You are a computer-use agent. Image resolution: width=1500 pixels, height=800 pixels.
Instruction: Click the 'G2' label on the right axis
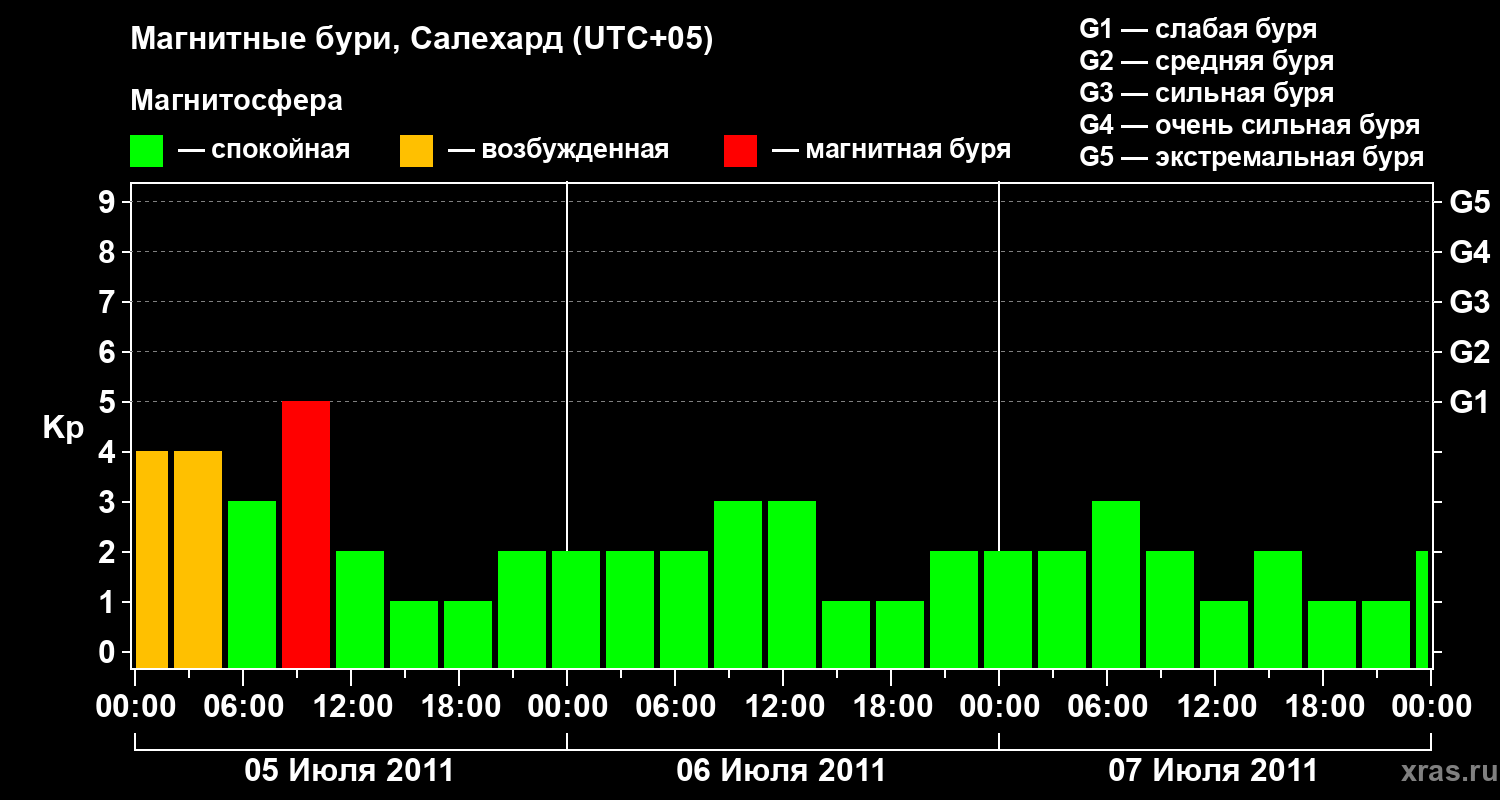coord(1470,352)
